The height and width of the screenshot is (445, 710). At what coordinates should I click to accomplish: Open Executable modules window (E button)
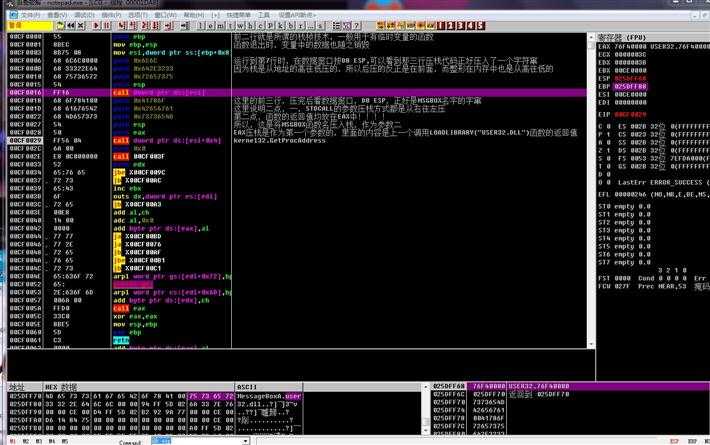[210, 26]
